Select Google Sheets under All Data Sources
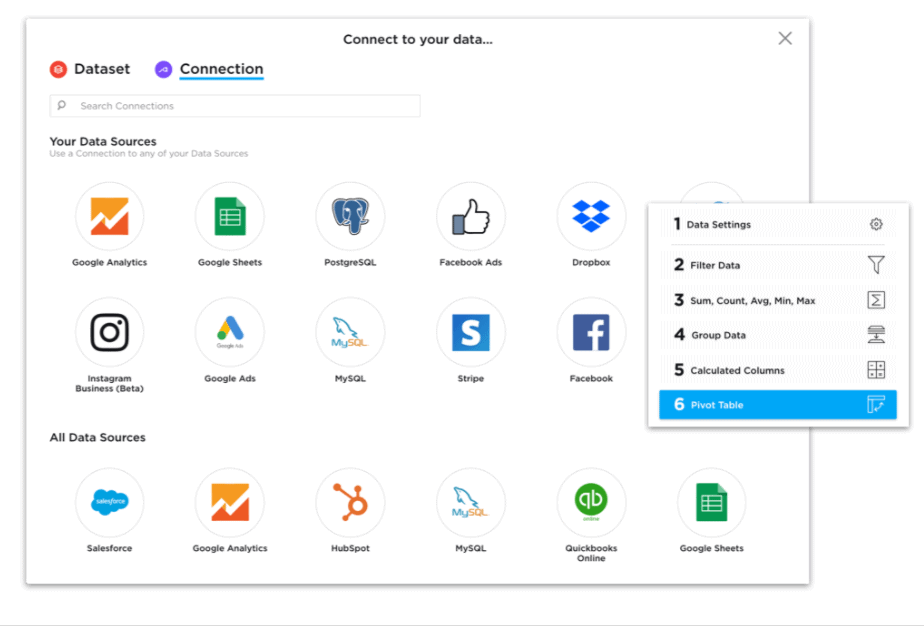 click(x=711, y=503)
